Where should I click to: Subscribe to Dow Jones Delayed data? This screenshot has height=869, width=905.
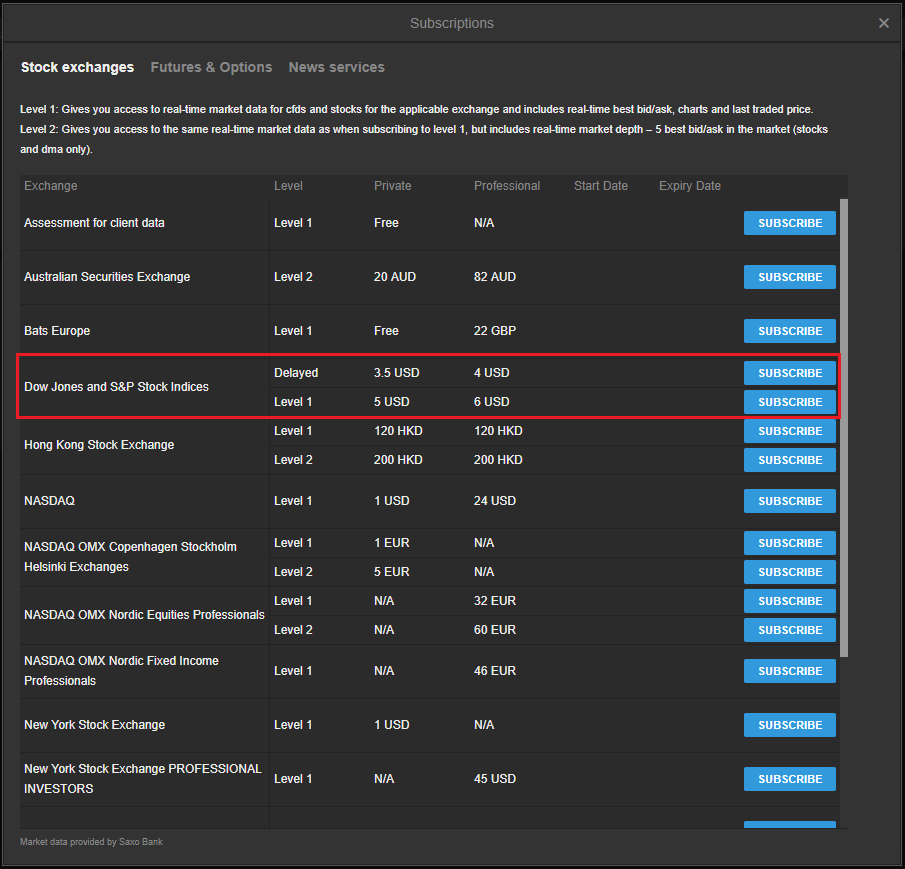(x=790, y=373)
